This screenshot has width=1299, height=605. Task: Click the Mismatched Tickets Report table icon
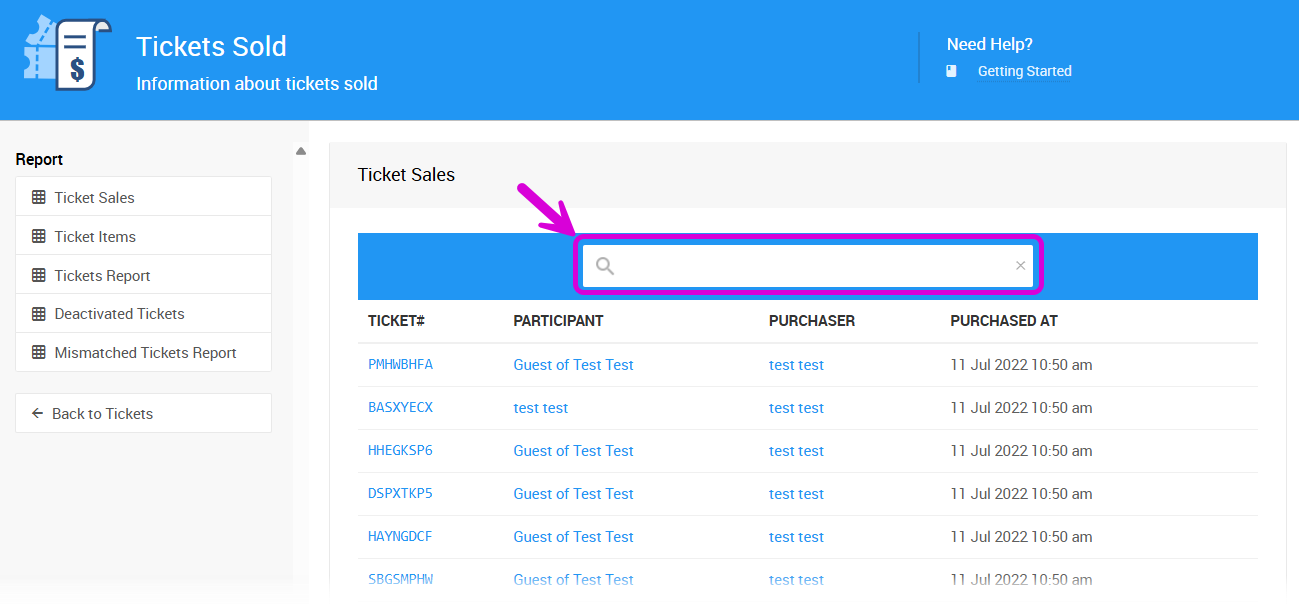pyautogui.click(x=39, y=353)
